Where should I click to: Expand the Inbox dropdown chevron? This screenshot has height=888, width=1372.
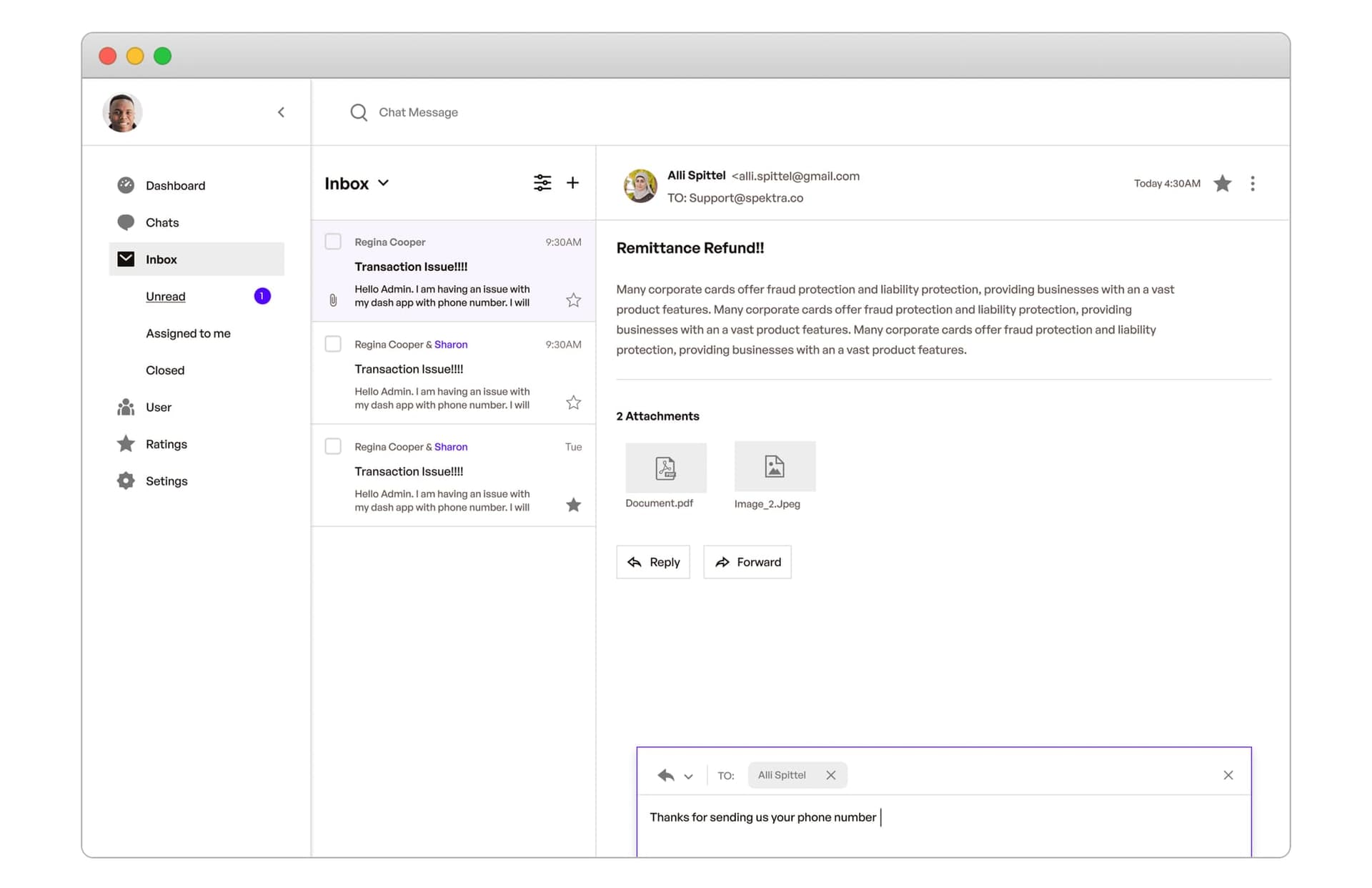(383, 183)
